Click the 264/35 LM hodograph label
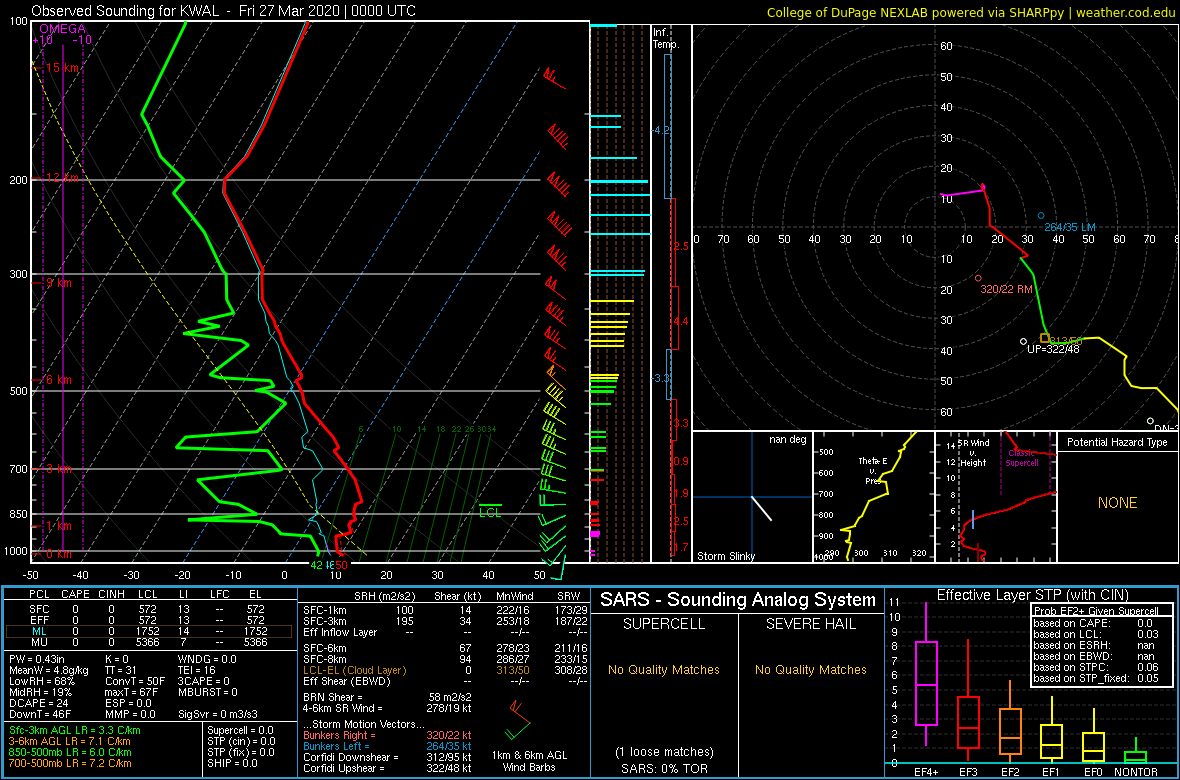Screen dimensions: 1180x780 (1070, 227)
